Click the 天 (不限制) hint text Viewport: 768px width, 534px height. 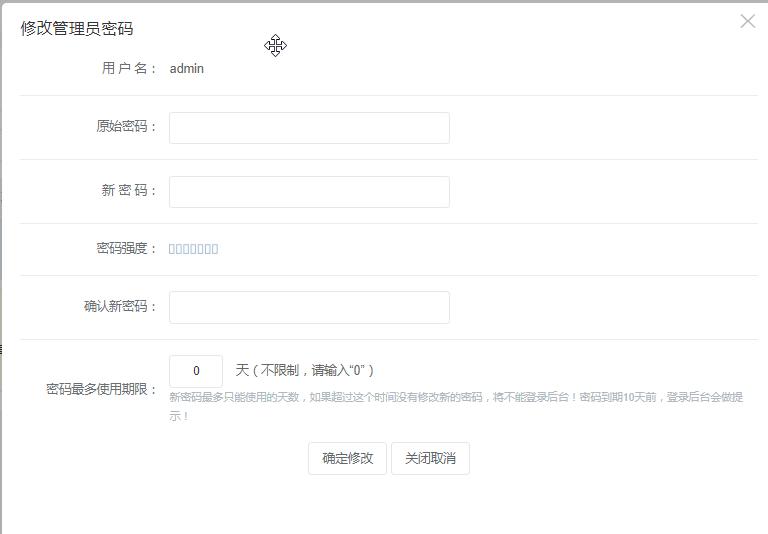[305, 370]
